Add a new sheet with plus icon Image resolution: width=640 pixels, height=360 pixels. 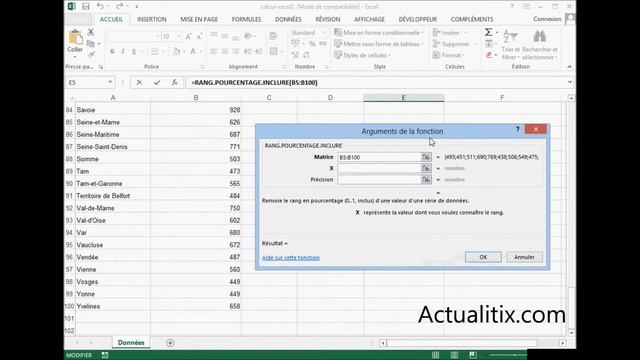tap(170, 343)
